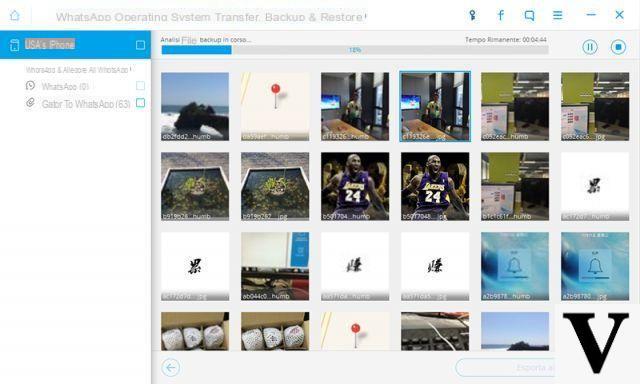Click the Esporta export button
The image size is (640, 384).
pos(505,368)
